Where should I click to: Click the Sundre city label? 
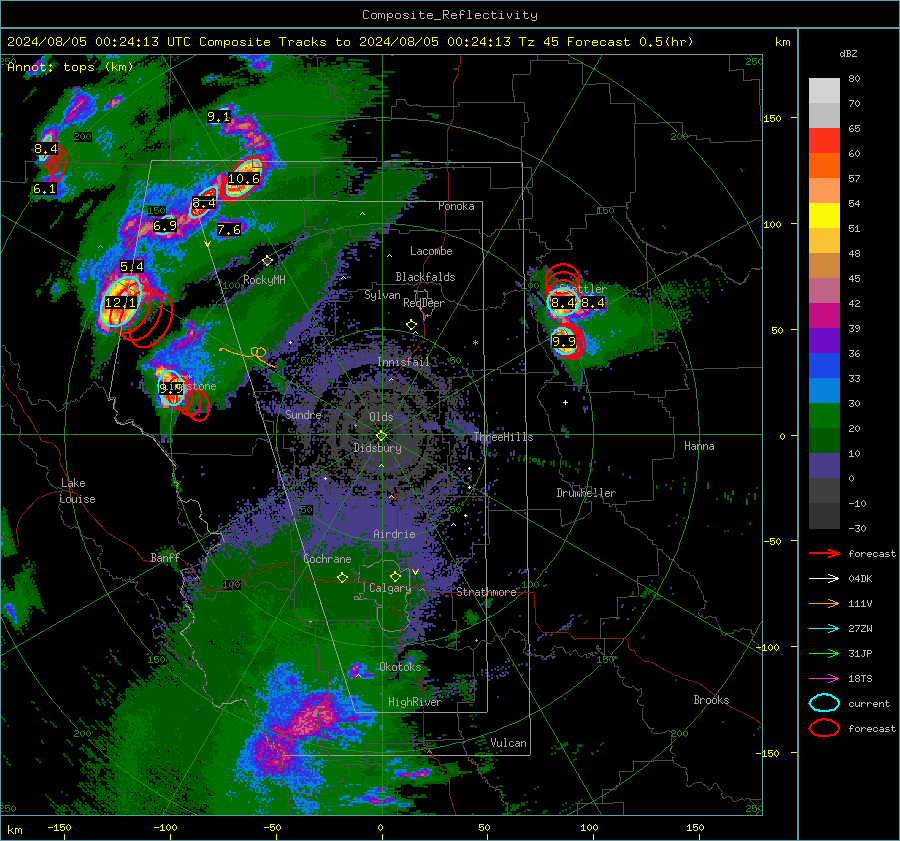[x=303, y=414]
